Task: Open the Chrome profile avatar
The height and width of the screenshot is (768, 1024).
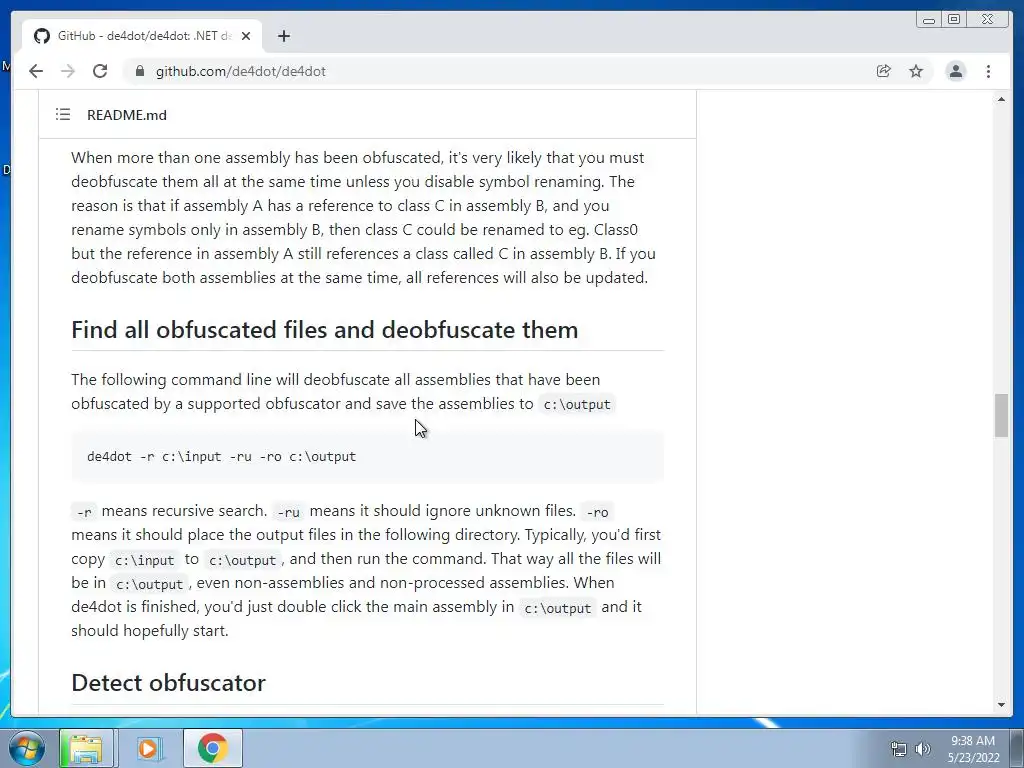Action: coord(955,71)
